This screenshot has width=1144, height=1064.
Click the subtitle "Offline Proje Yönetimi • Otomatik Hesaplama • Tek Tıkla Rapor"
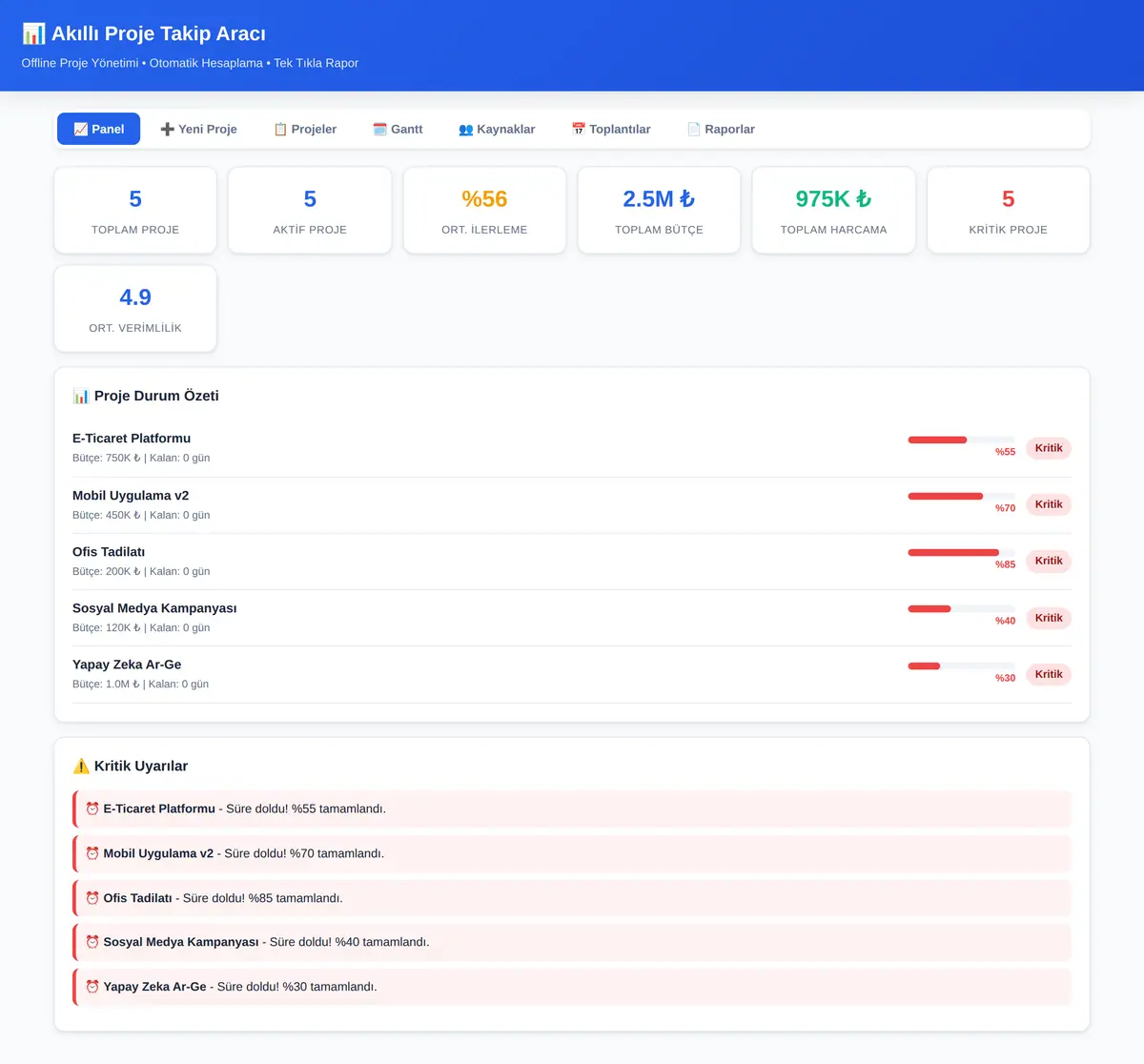coord(190,63)
